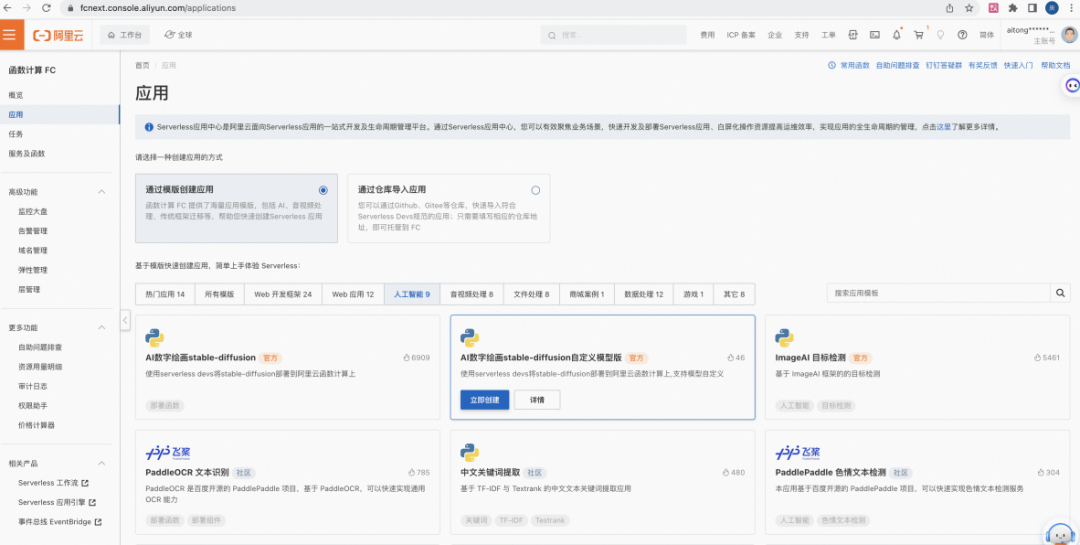Select 通过模版创建应用 radio button
This screenshot has height=545, width=1080.
(x=323, y=190)
